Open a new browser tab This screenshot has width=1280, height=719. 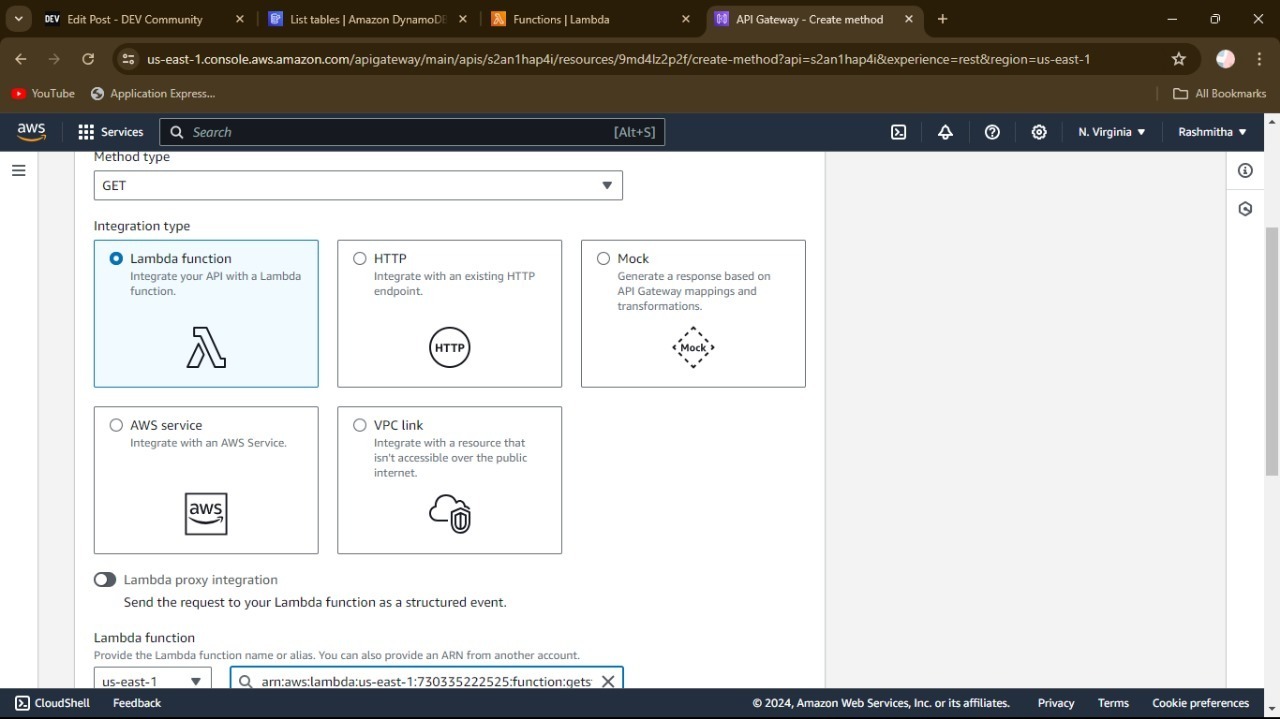[x=942, y=19]
